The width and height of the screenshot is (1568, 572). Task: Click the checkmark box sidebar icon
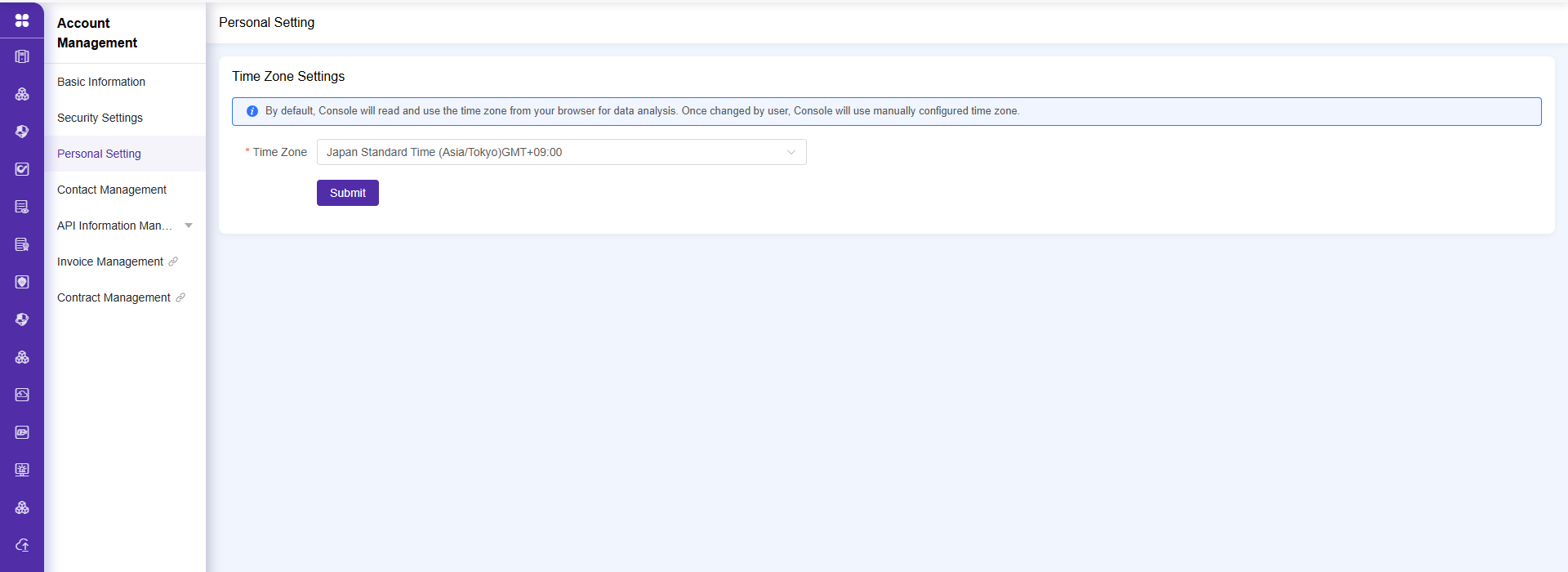(22, 169)
